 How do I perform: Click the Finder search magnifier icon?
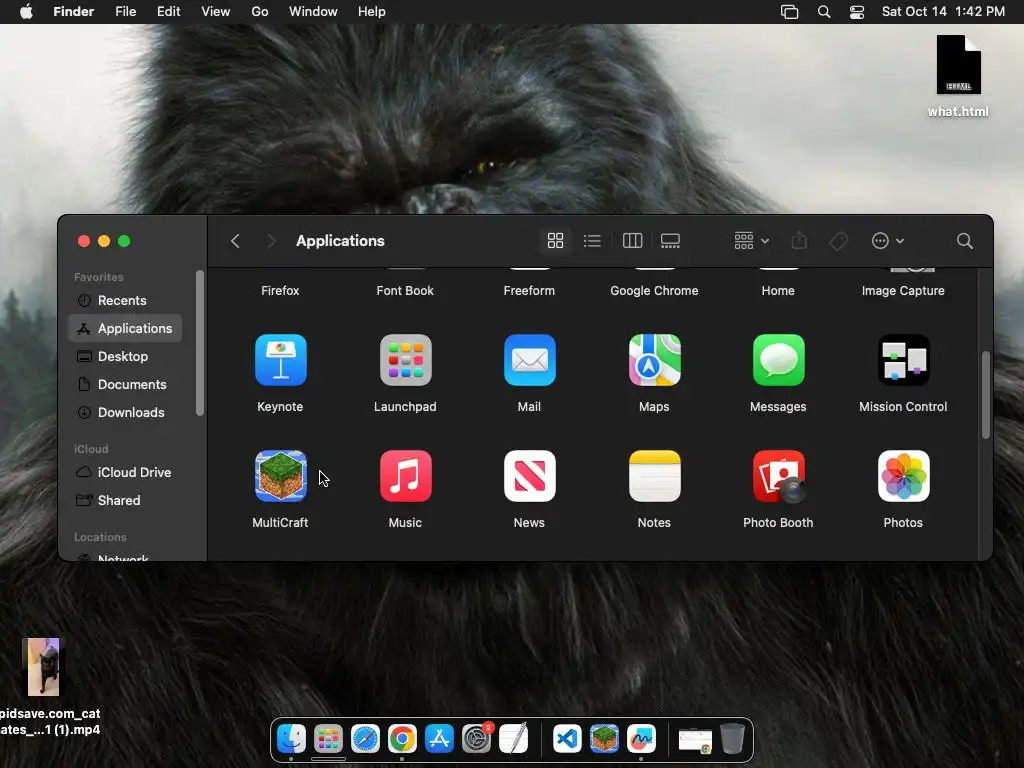[x=965, y=241]
